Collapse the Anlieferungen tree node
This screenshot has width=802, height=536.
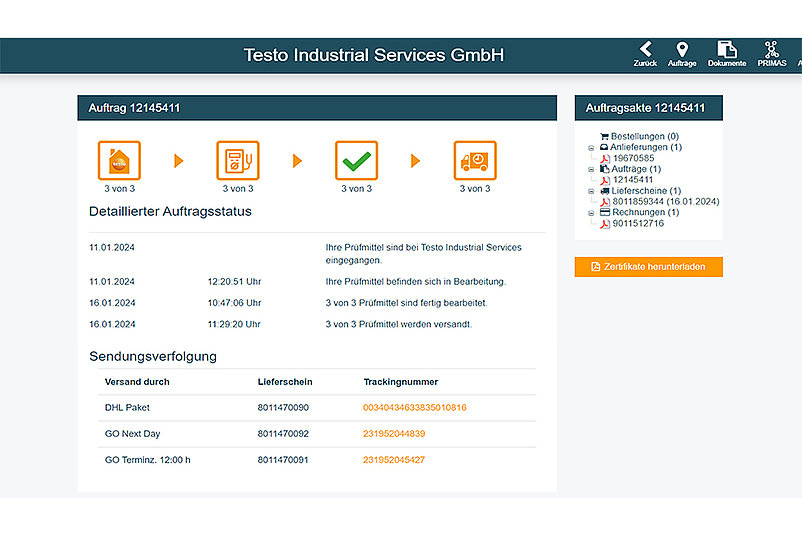pyautogui.click(x=591, y=148)
